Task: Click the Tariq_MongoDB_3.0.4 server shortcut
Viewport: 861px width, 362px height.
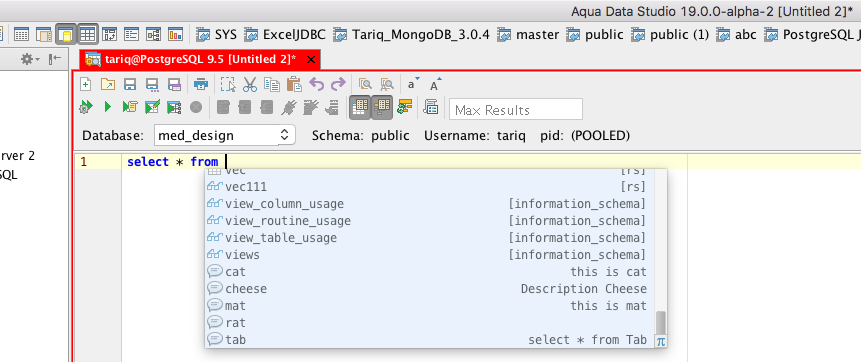Action: tap(411, 35)
